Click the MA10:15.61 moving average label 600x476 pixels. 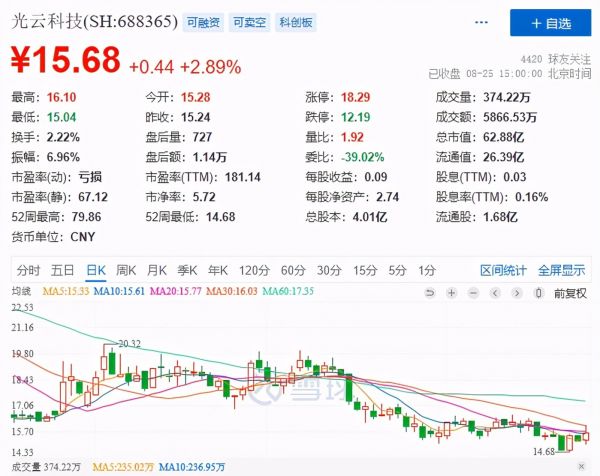point(119,291)
